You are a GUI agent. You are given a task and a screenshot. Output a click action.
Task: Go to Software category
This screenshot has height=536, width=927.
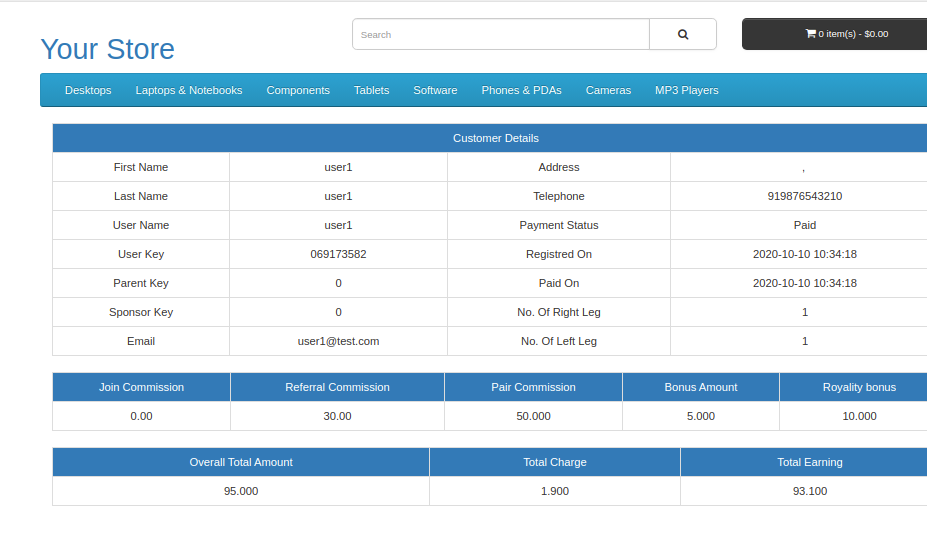435,90
